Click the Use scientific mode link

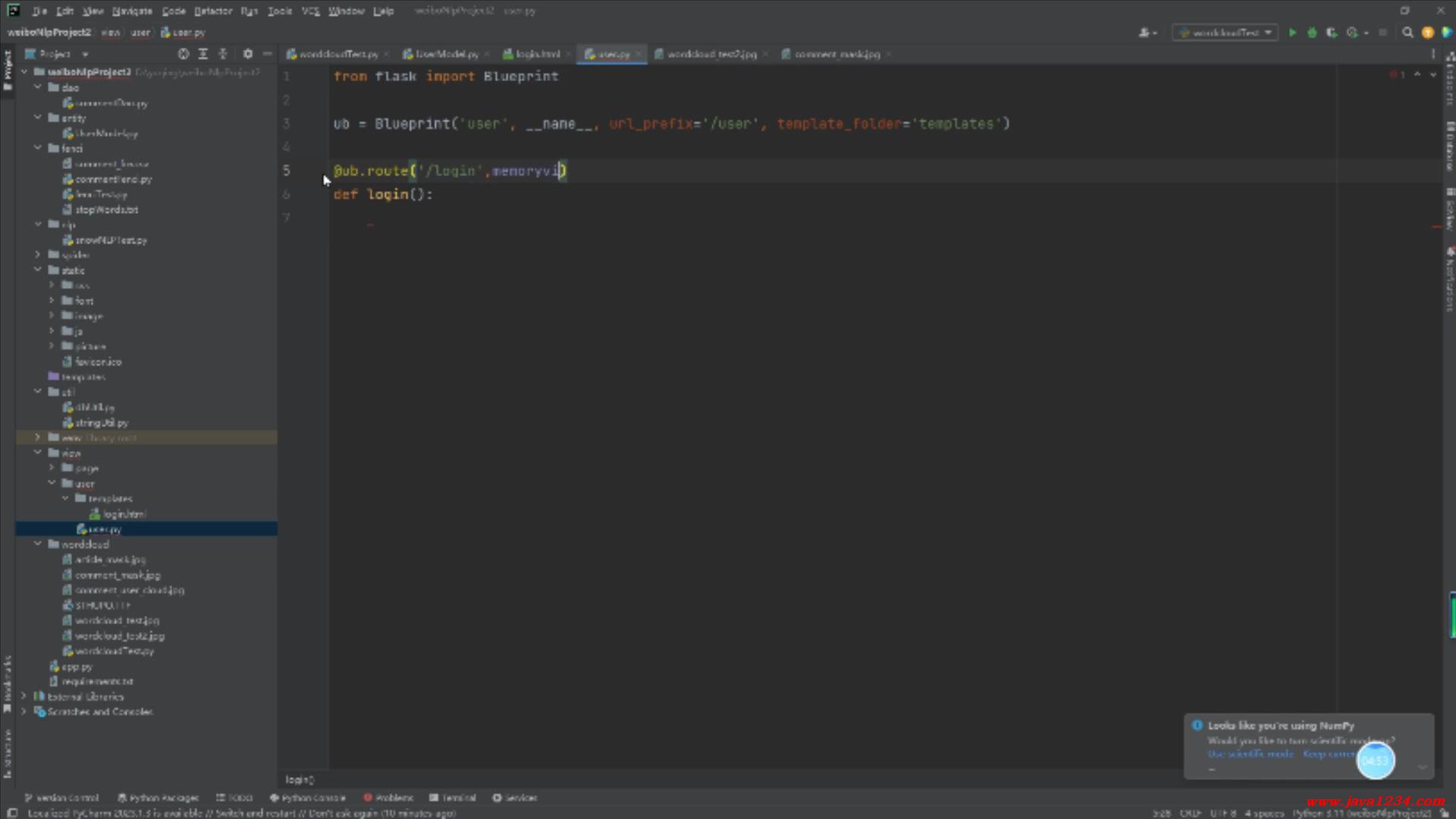click(1250, 754)
